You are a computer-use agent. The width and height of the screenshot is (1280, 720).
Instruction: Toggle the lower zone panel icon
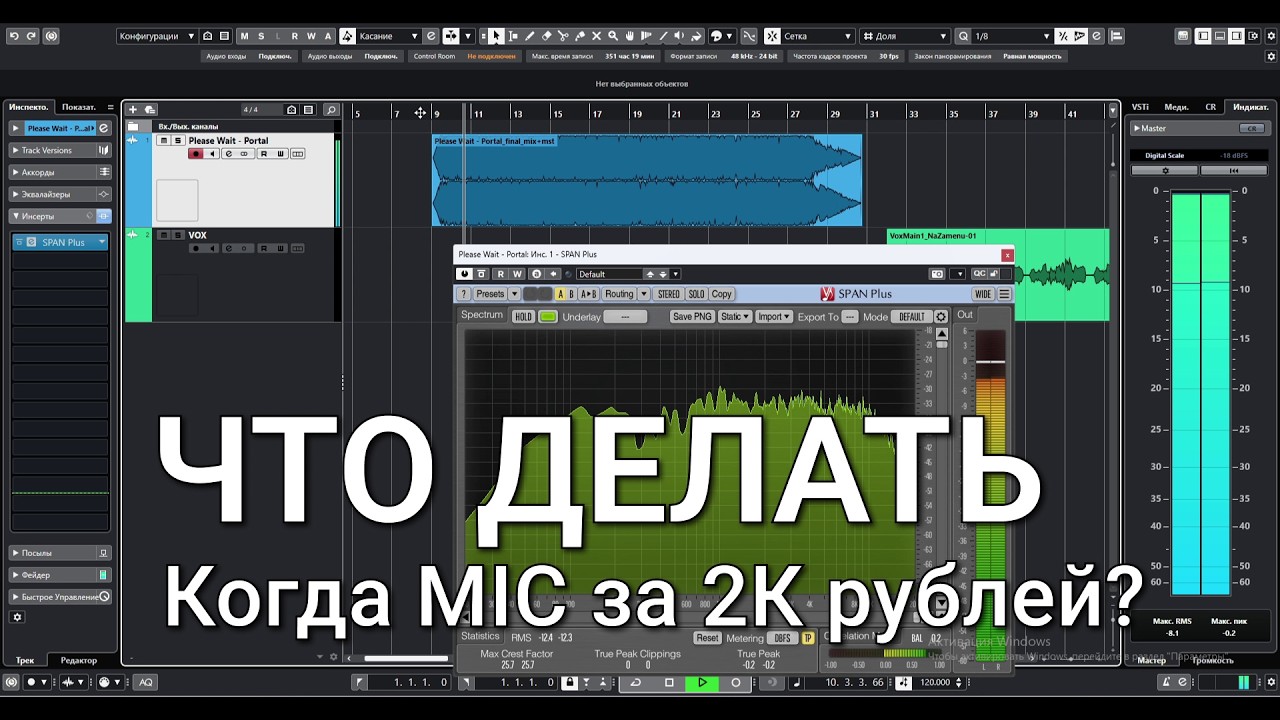point(1219,36)
